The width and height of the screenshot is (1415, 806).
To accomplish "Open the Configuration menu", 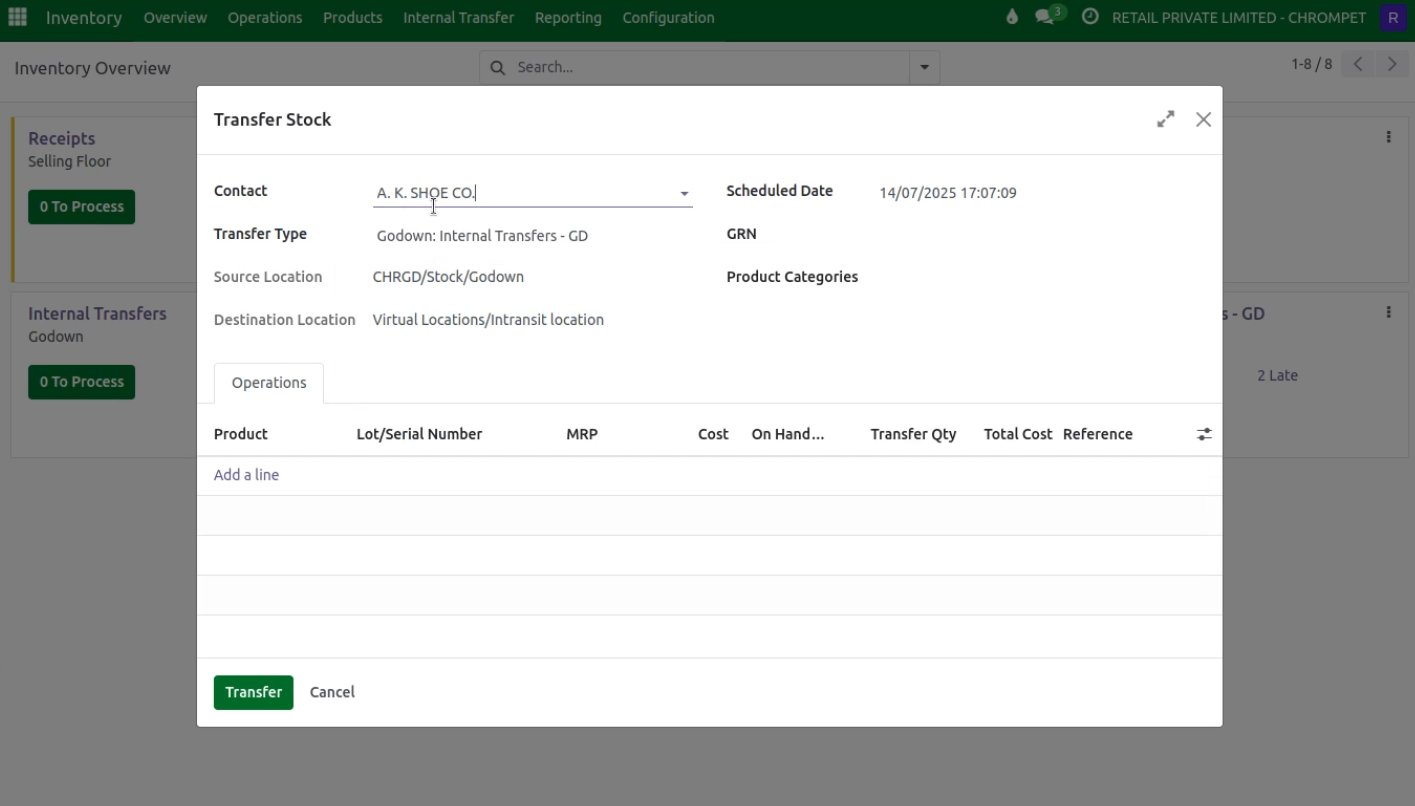I will [668, 17].
